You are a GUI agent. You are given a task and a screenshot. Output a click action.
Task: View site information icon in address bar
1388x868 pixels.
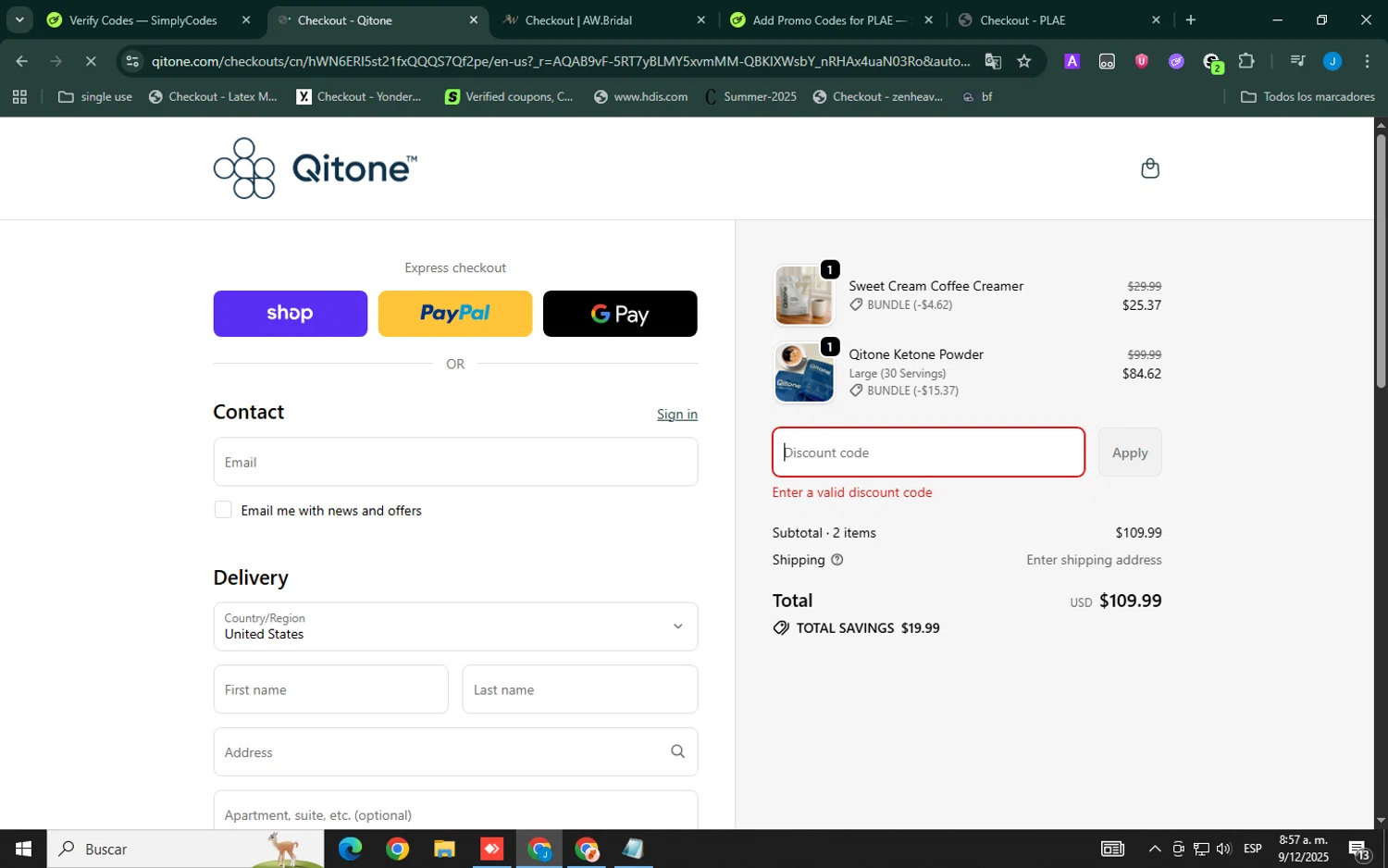point(132,61)
